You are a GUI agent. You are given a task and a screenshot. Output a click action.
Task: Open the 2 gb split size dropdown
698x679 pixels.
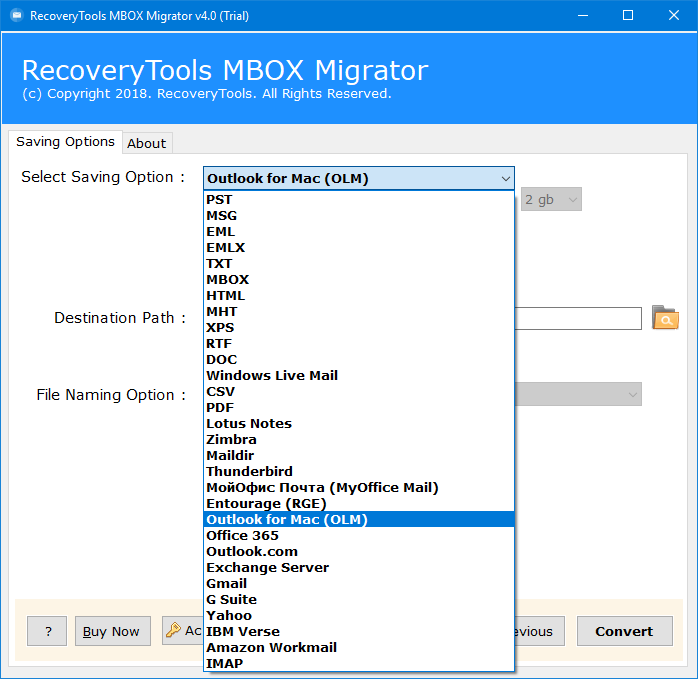click(x=551, y=199)
